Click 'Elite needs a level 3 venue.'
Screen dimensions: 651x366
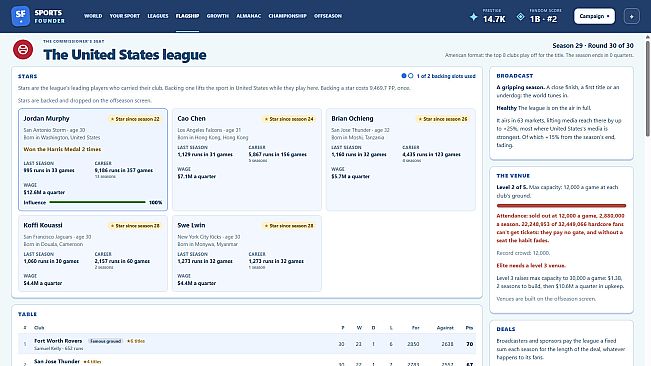click(531, 266)
